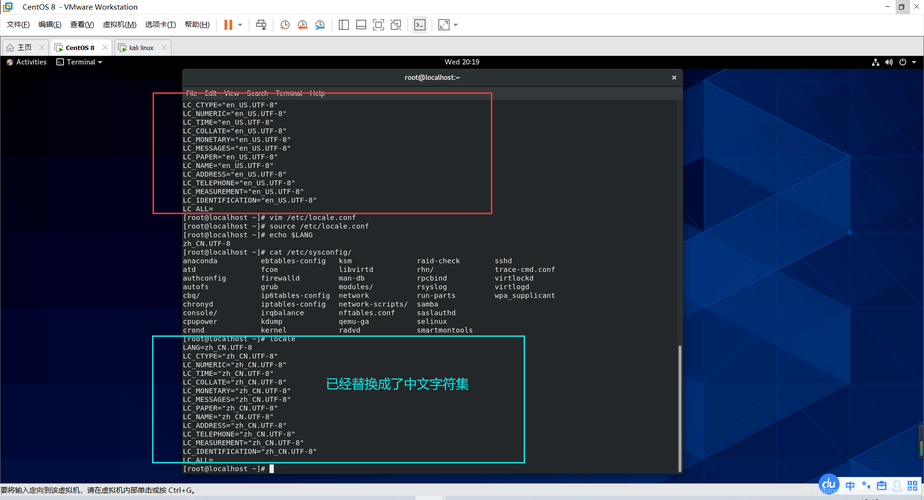This screenshot has width=924, height=500.
Task: Toggle the thumbnail bar view icon
Action: click(x=361, y=25)
